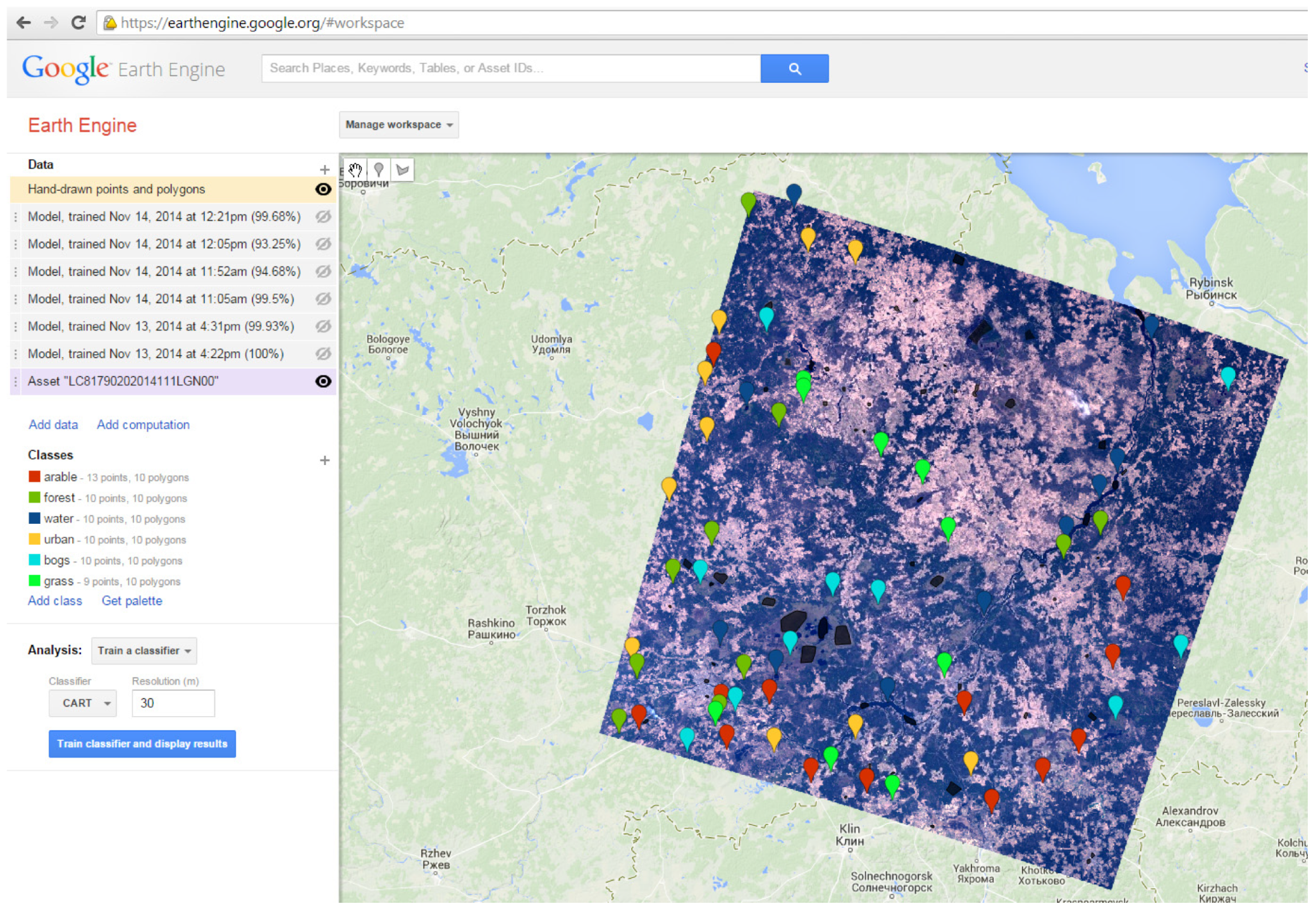Click the plus icon beside Data heading
Image resolution: width=1316 pixels, height=911 pixels.
[x=324, y=170]
